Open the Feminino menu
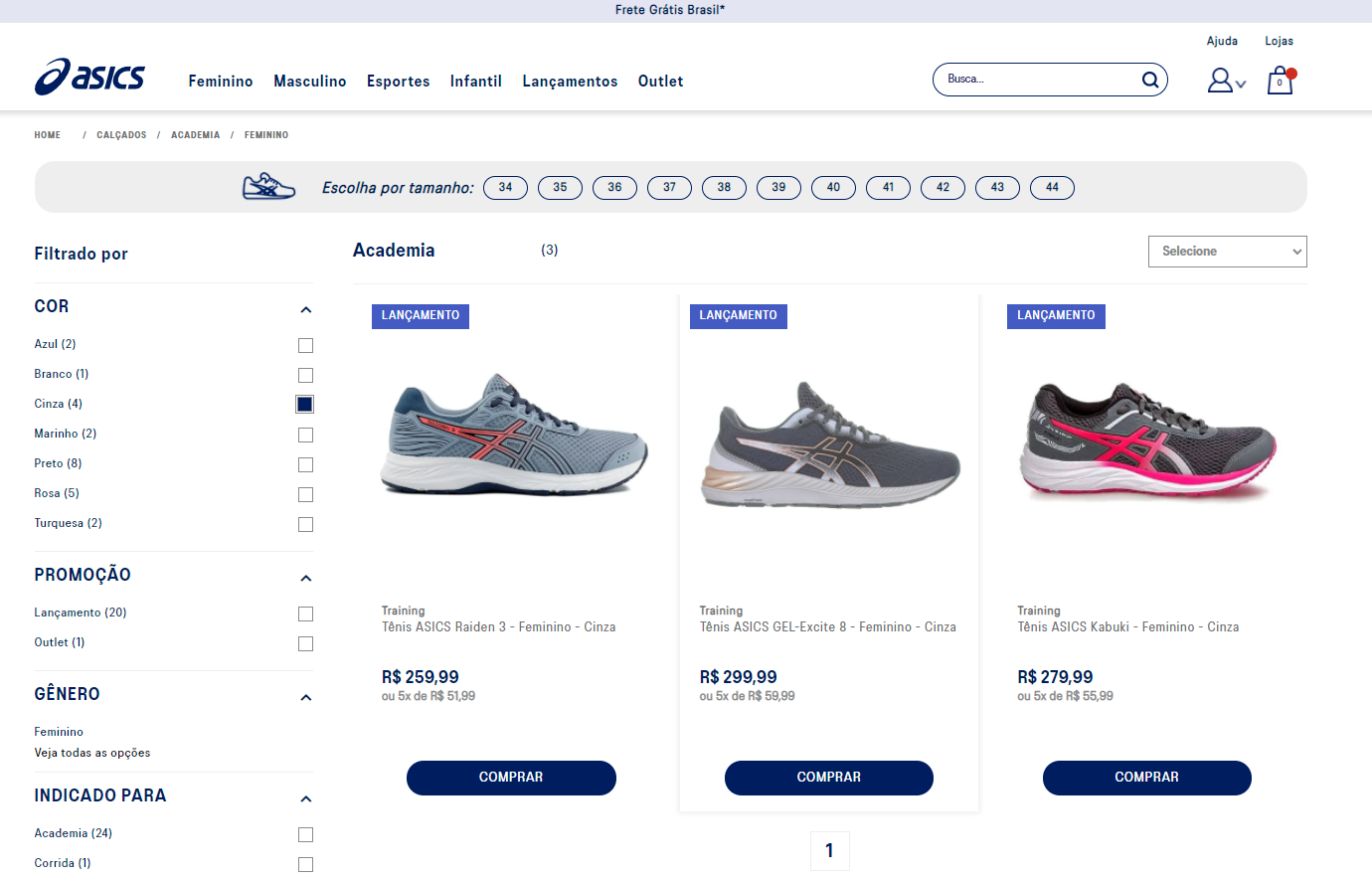This screenshot has width=1372, height=878. coord(221,82)
